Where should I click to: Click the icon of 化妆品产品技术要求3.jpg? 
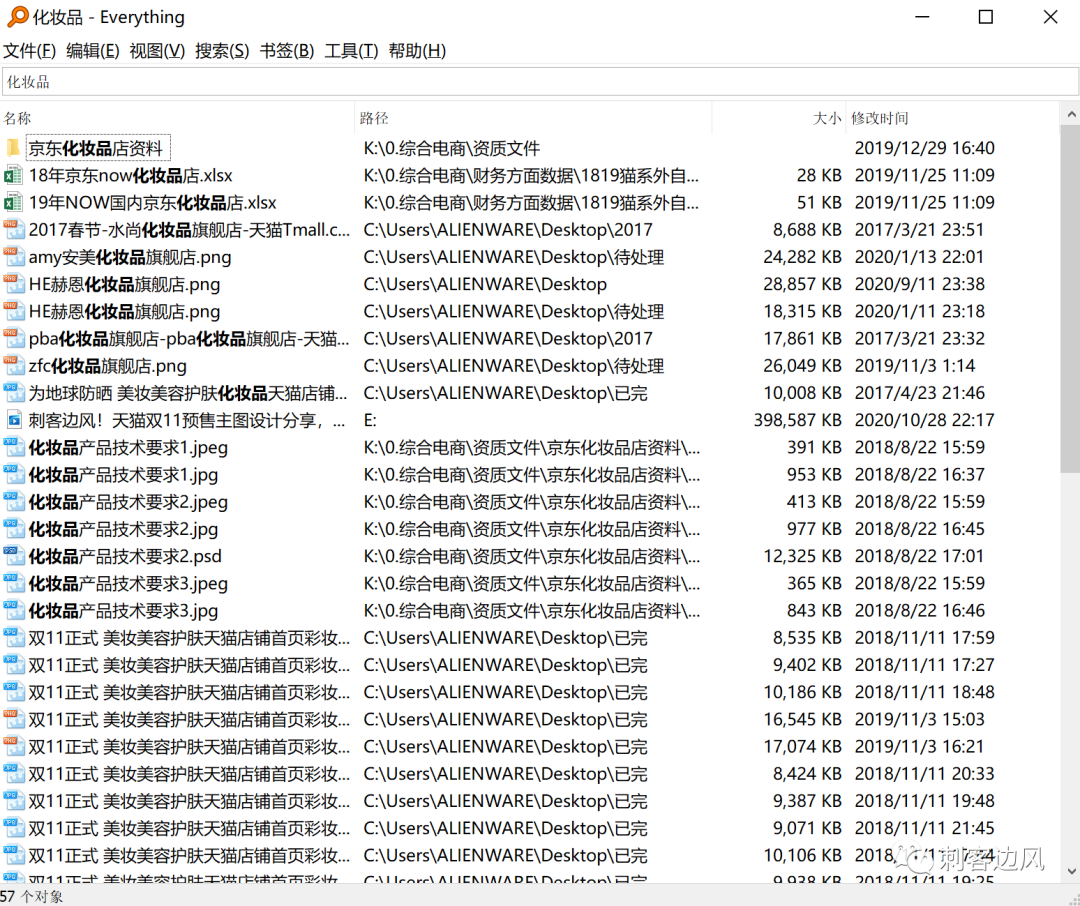[13, 610]
